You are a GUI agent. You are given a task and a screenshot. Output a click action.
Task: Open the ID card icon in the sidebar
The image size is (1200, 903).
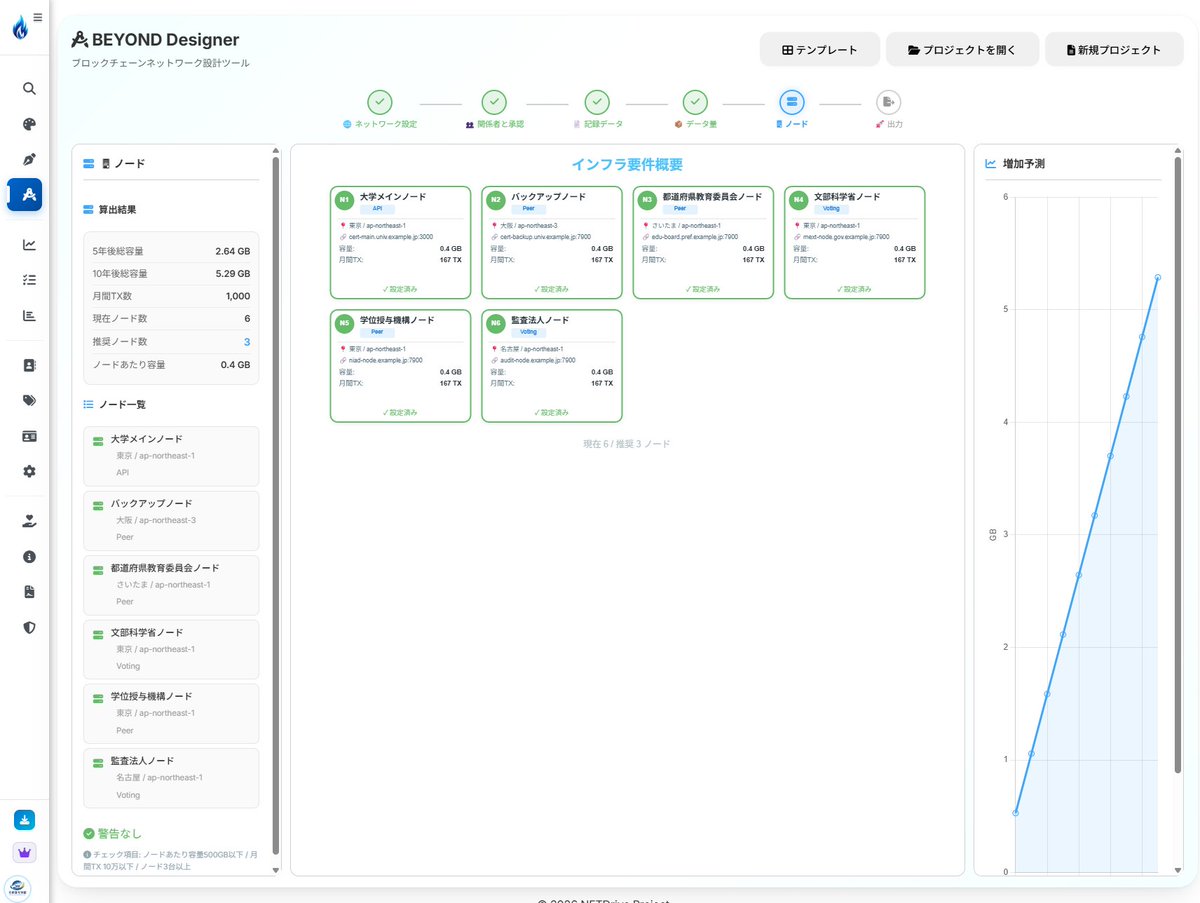[x=29, y=436]
